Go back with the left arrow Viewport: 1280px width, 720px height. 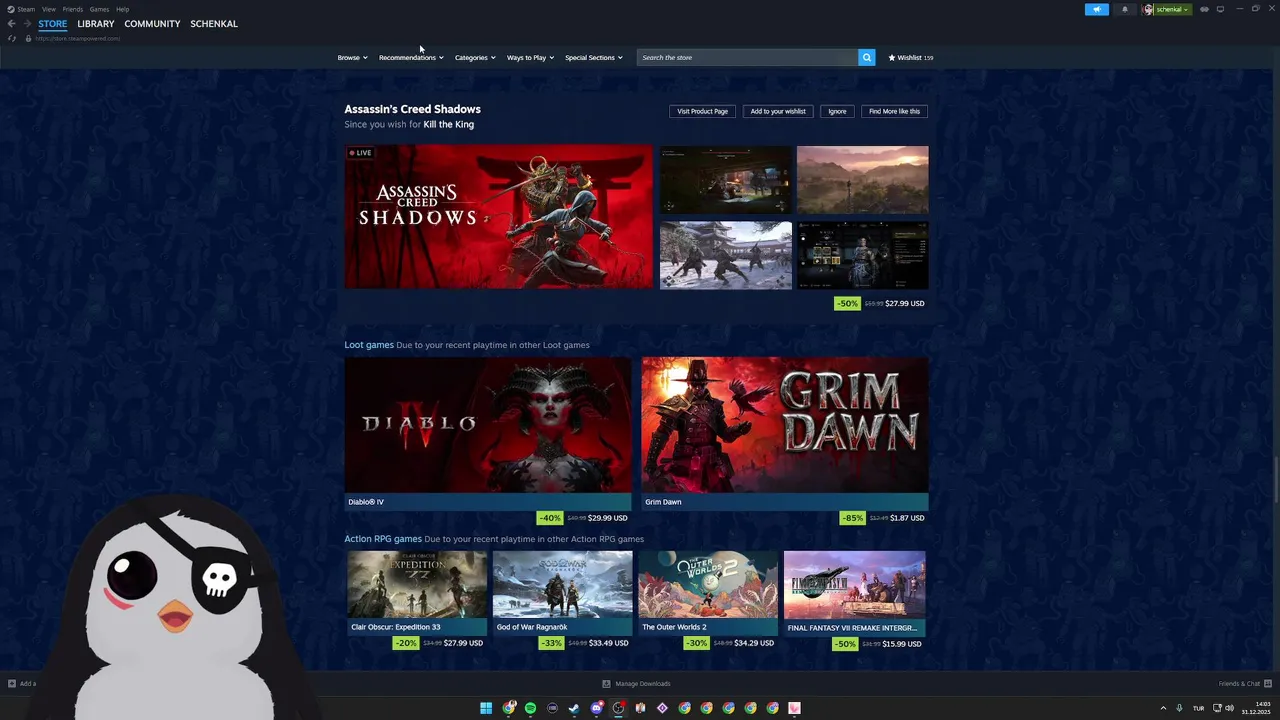coord(11,24)
